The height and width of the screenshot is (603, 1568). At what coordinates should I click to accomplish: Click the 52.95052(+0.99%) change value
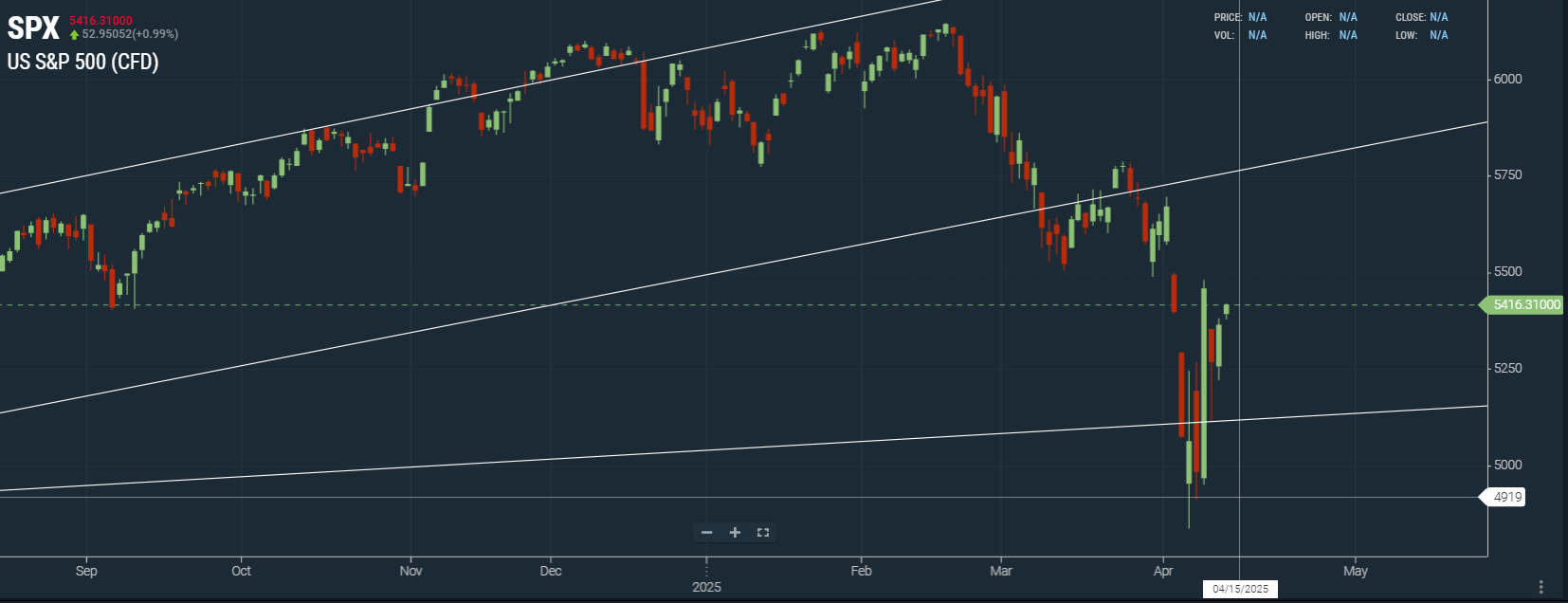130,34
